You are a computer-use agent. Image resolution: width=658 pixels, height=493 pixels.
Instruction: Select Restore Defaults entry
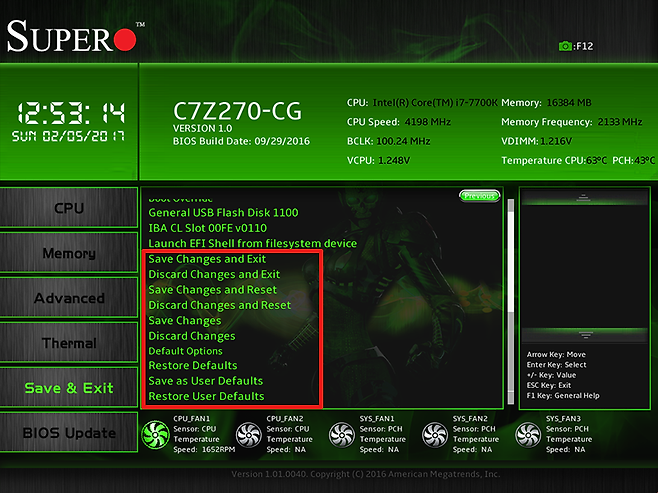click(x=193, y=365)
